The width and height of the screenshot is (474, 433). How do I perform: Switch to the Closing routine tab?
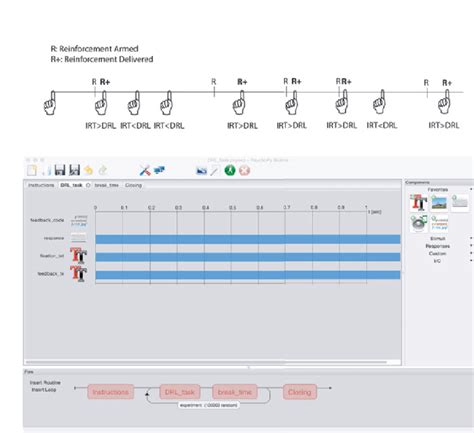133,185
